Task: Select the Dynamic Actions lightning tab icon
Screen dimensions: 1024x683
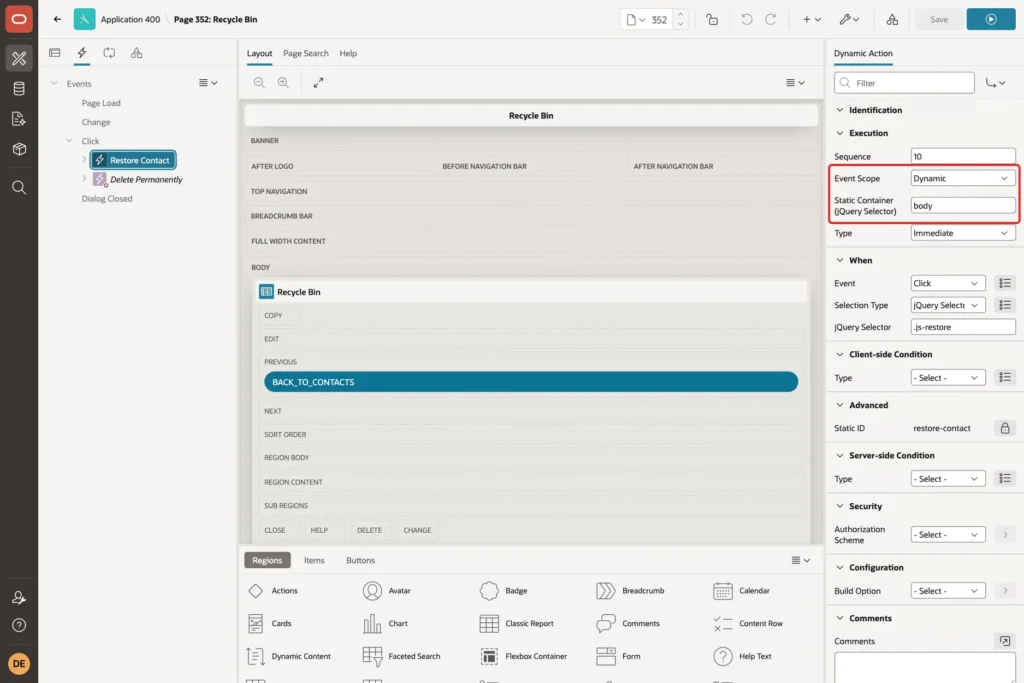Action: [82, 53]
